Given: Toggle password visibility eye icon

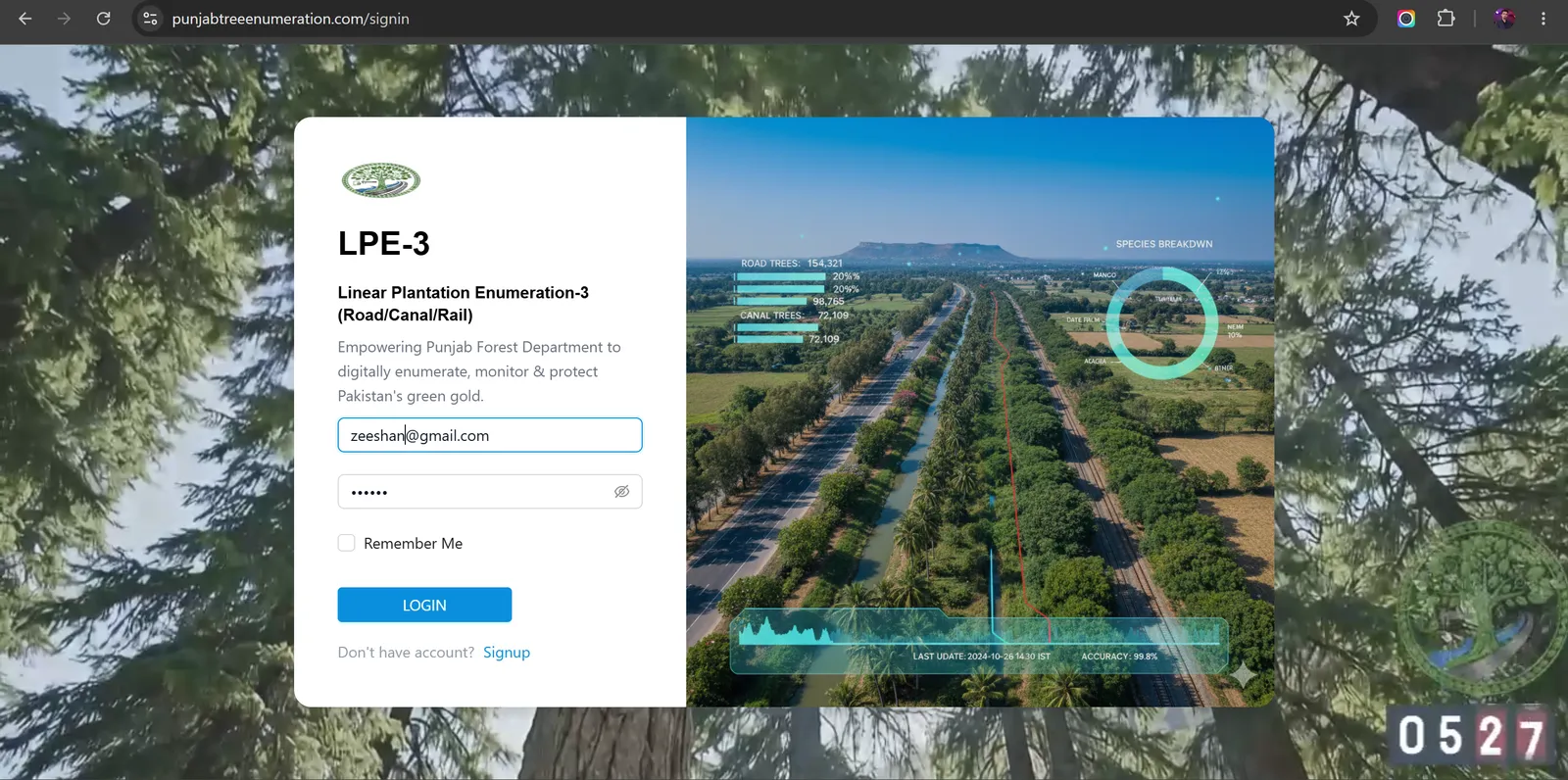Looking at the screenshot, I should pos(621,492).
